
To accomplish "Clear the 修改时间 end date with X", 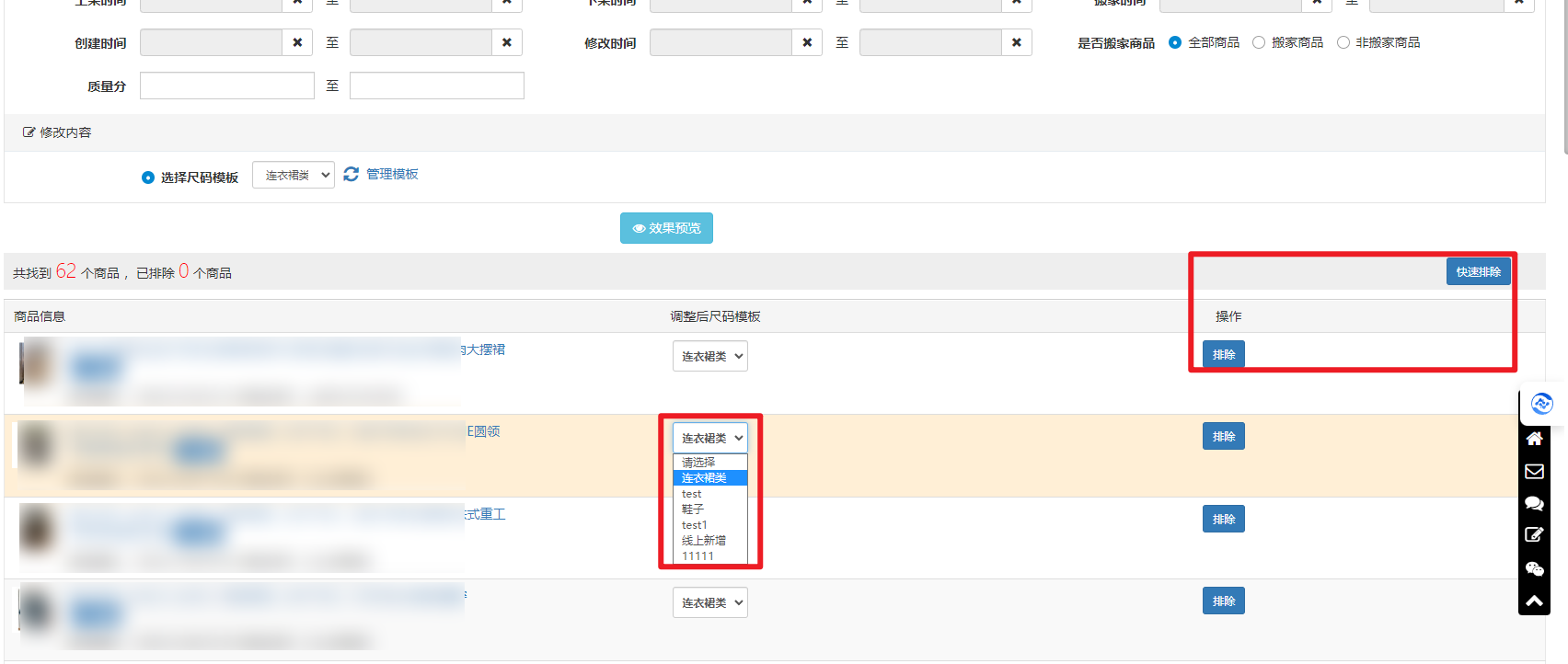I will coord(1016,42).
